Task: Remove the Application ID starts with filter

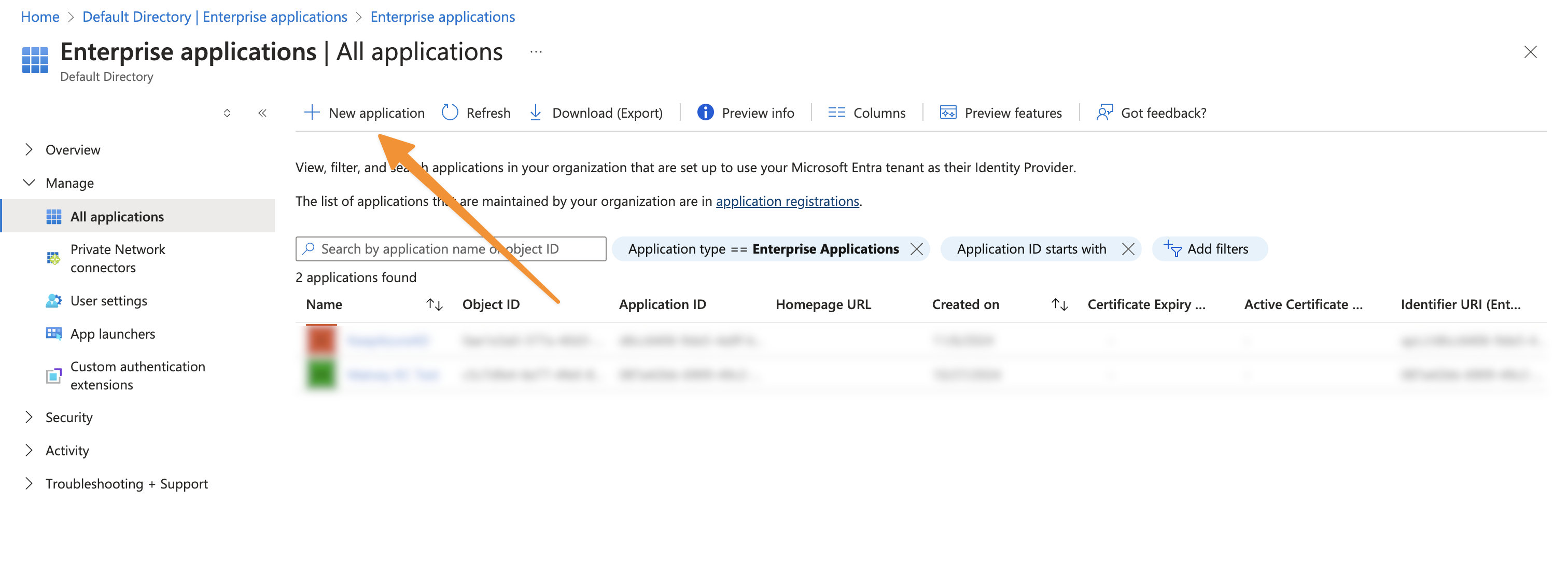Action: pyautogui.click(x=1128, y=249)
